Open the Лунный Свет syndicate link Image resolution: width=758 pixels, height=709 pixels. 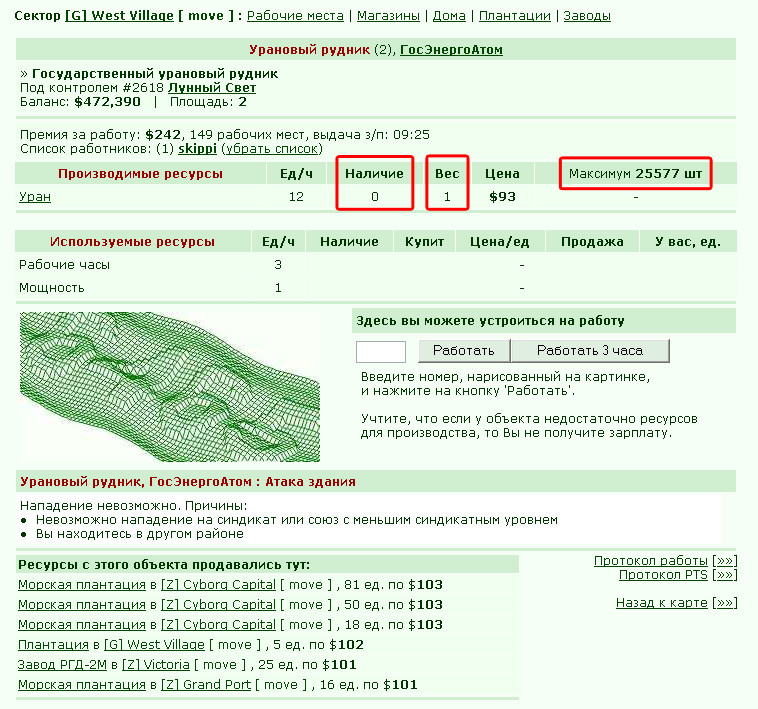point(212,87)
